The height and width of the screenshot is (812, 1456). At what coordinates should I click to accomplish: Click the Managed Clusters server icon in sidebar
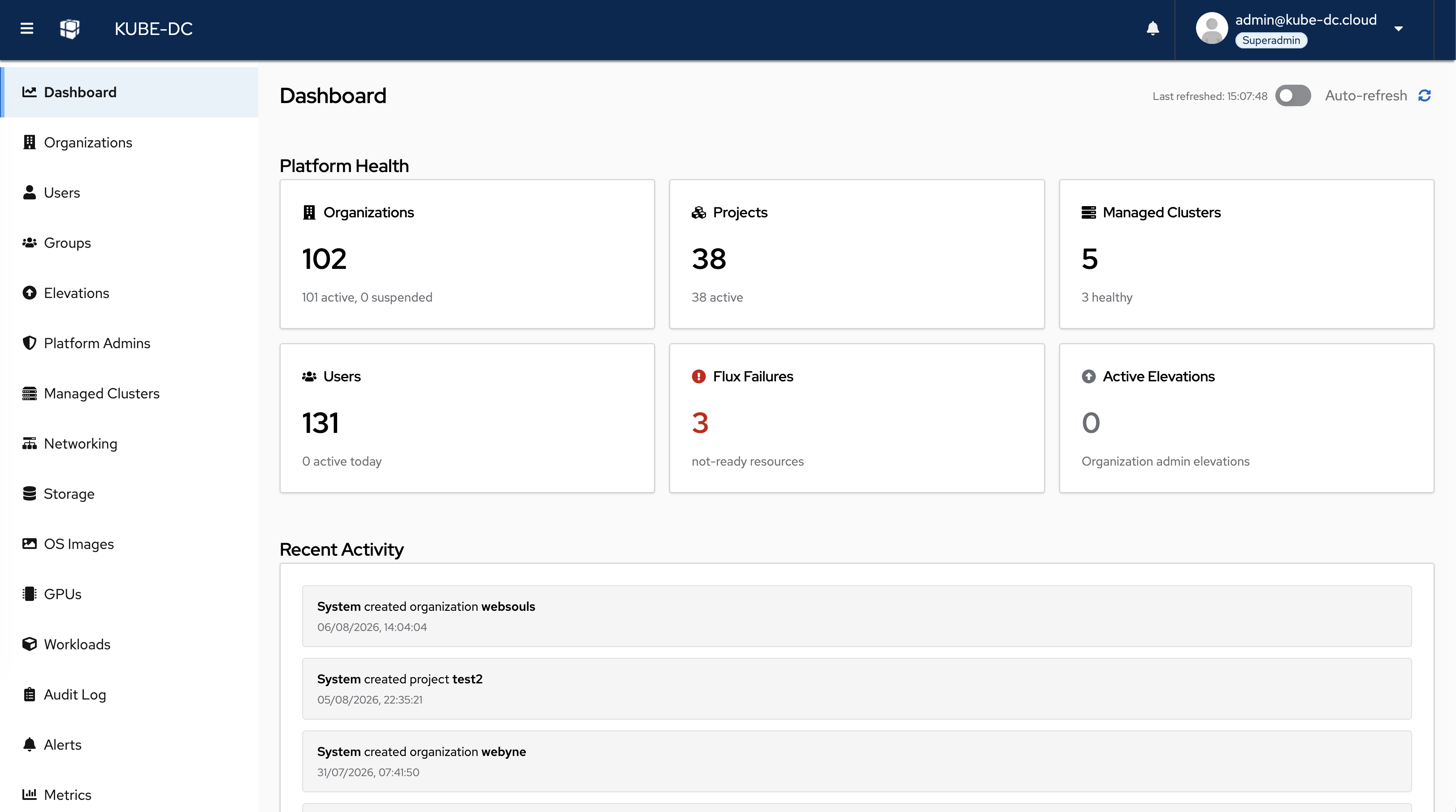(x=30, y=393)
